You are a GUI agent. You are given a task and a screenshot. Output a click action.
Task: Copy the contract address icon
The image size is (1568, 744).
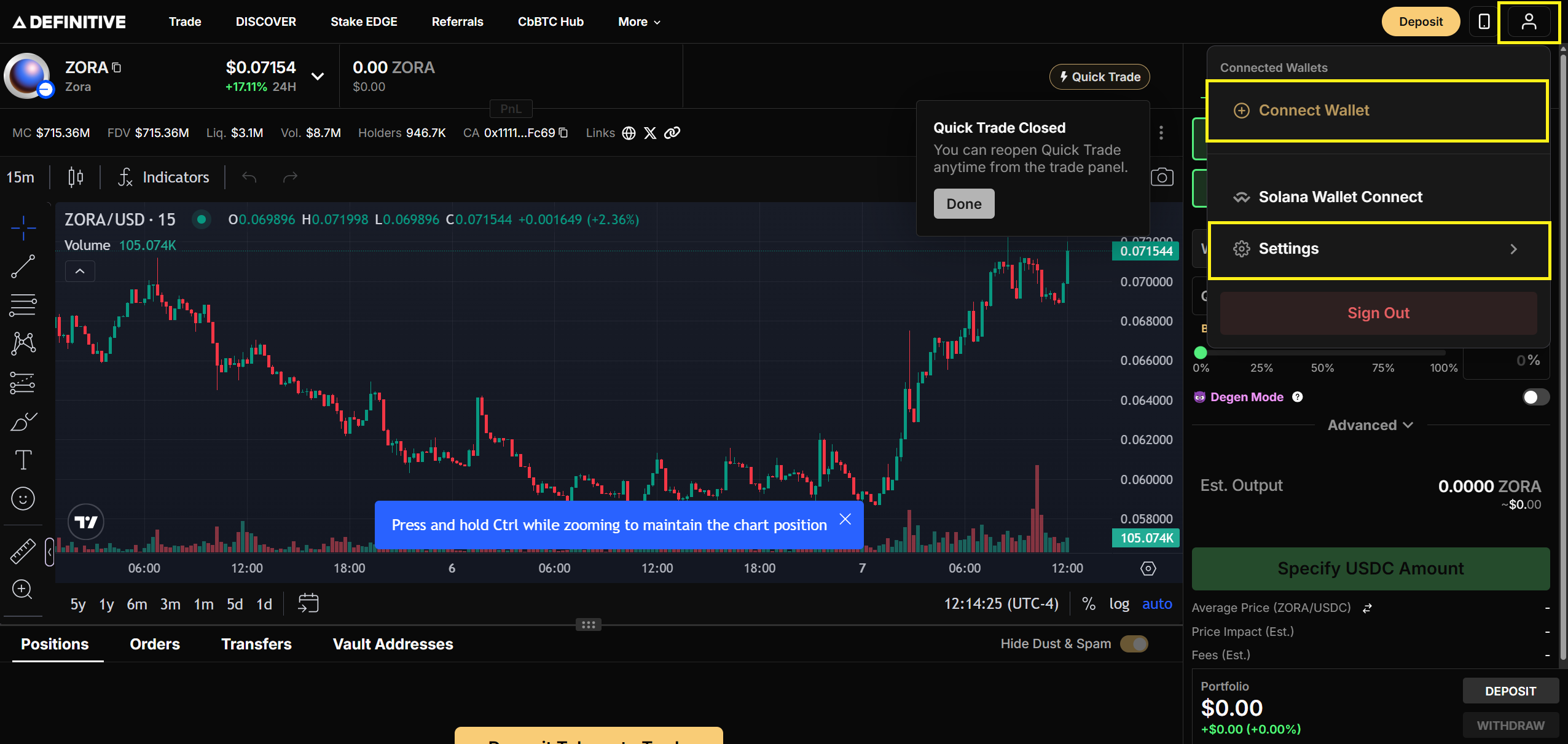tap(563, 133)
